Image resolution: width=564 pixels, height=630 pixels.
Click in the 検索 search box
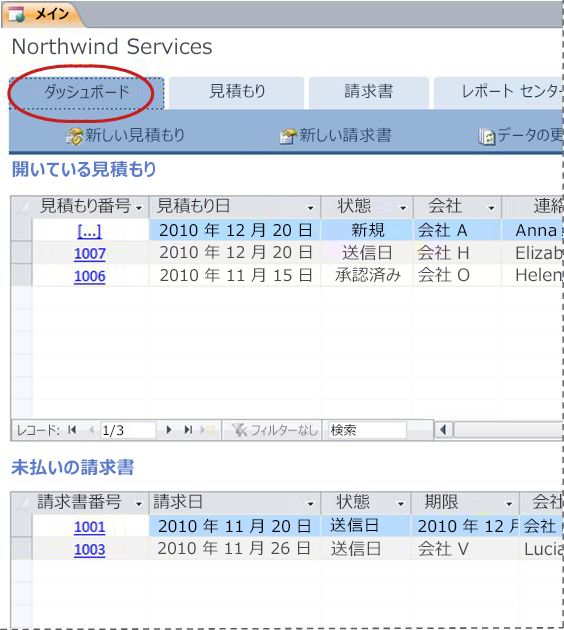(x=367, y=430)
